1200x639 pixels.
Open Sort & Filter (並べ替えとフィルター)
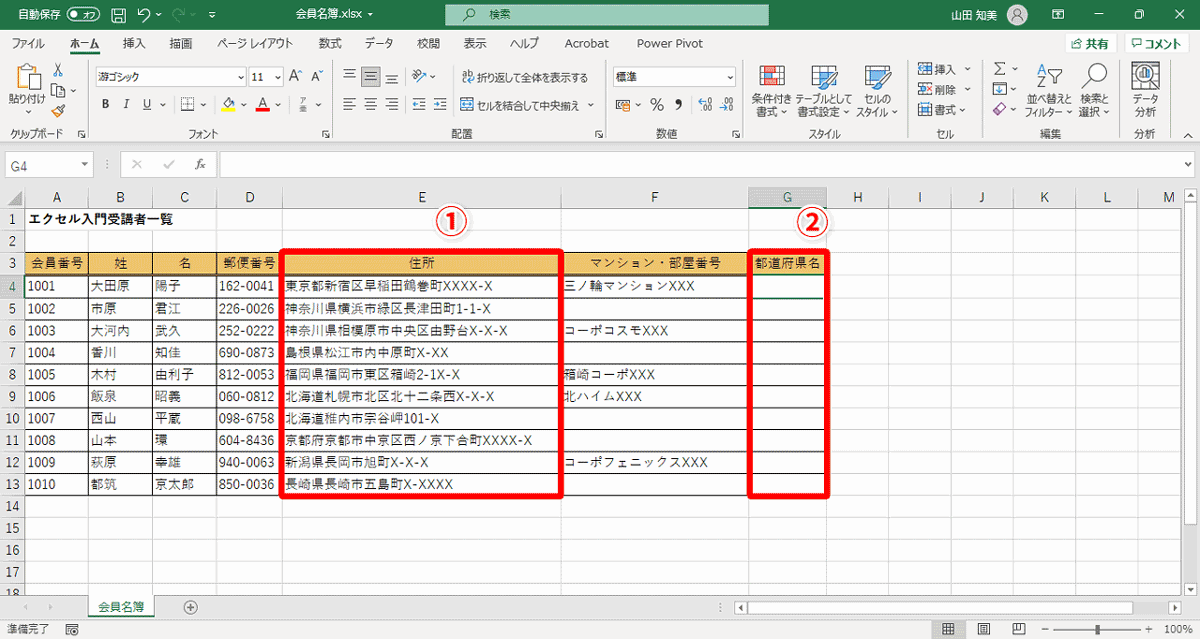(1048, 91)
